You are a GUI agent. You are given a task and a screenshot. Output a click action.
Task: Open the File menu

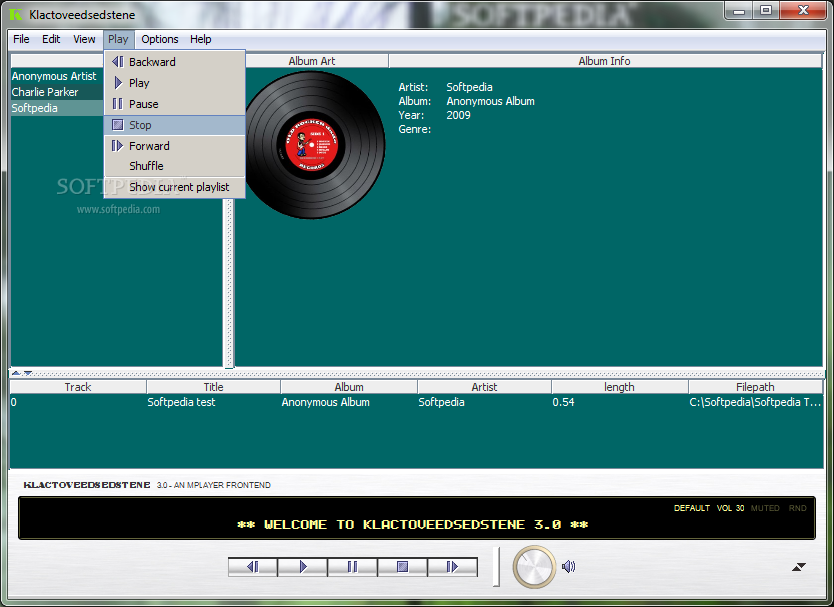(21, 39)
